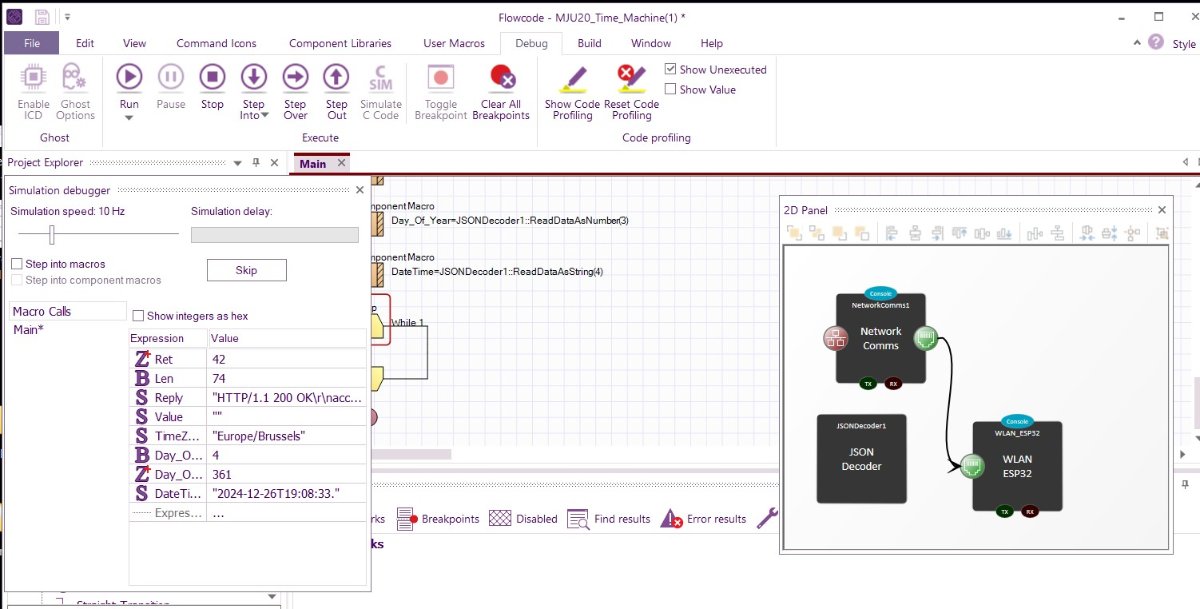Viewport: 1200px width, 609px height.
Task: Clear all breakpoints
Action: pos(500,78)
